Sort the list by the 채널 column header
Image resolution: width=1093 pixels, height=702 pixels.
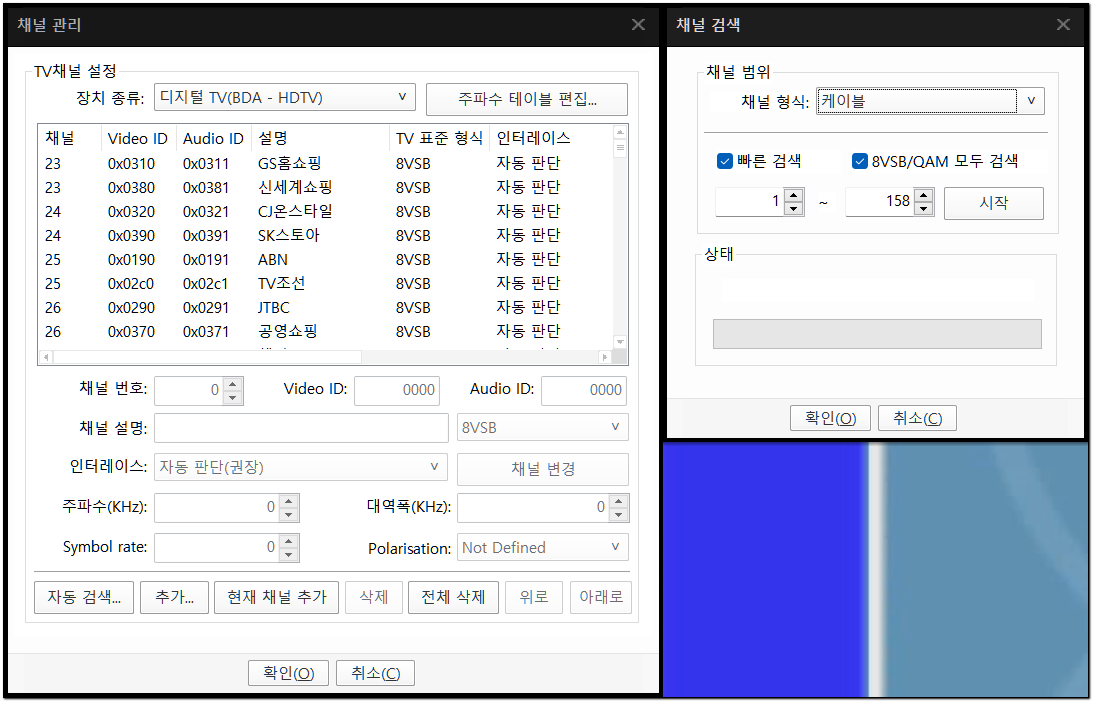pyautogui.click(x=70, y=139)
